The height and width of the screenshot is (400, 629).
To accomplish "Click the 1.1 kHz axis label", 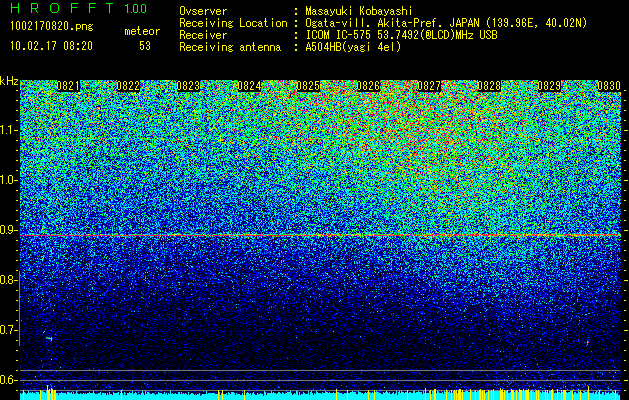I will click(x=8, y=130).
